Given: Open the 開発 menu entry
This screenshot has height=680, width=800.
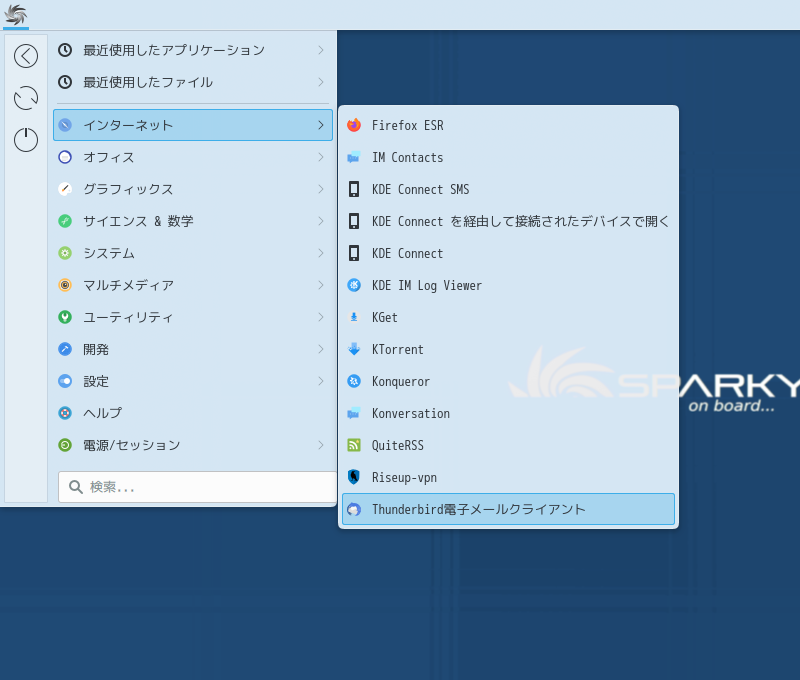Looking at the screenshot, I should tap(193, 349).
